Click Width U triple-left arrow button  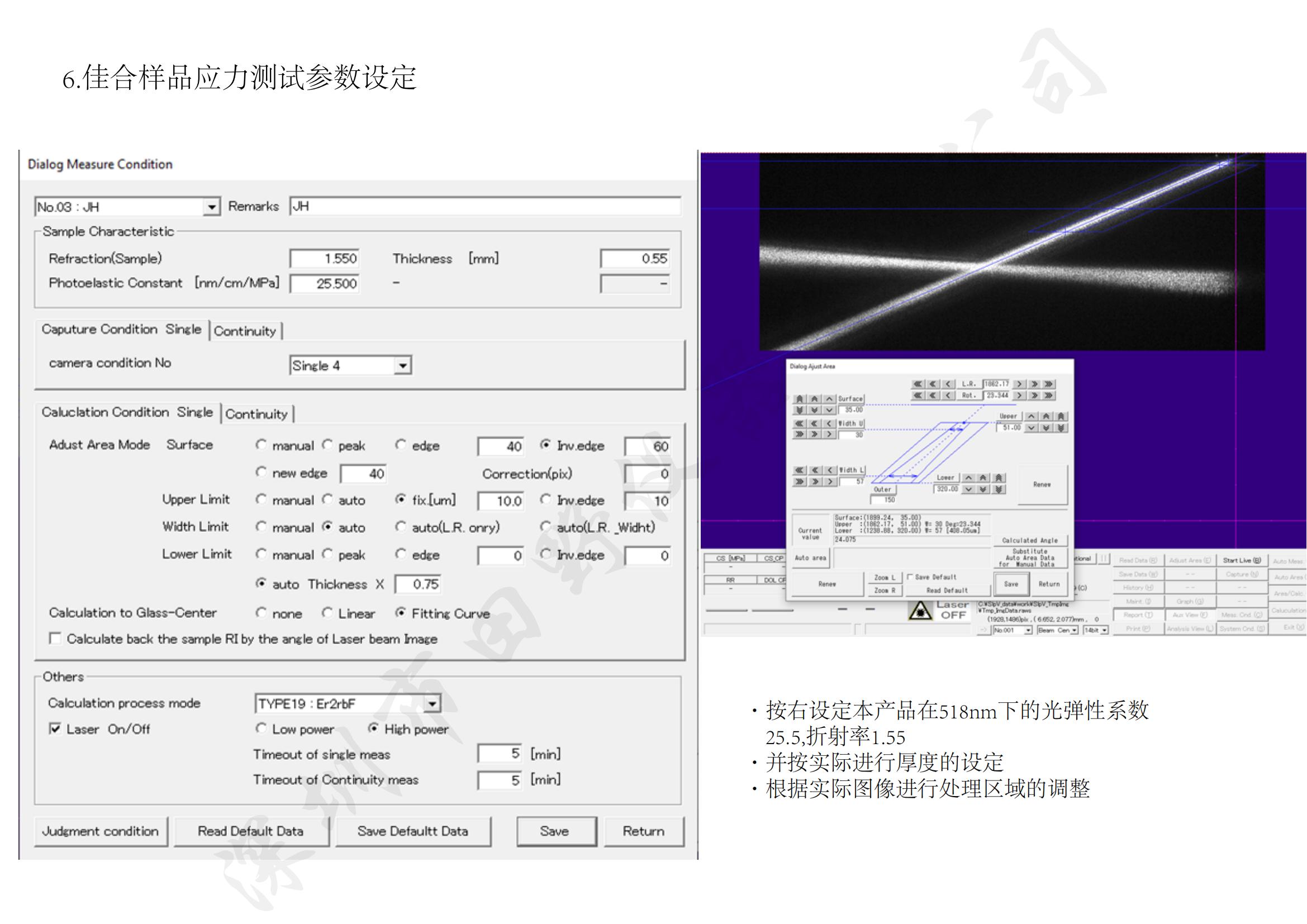[x=800, y=424]
